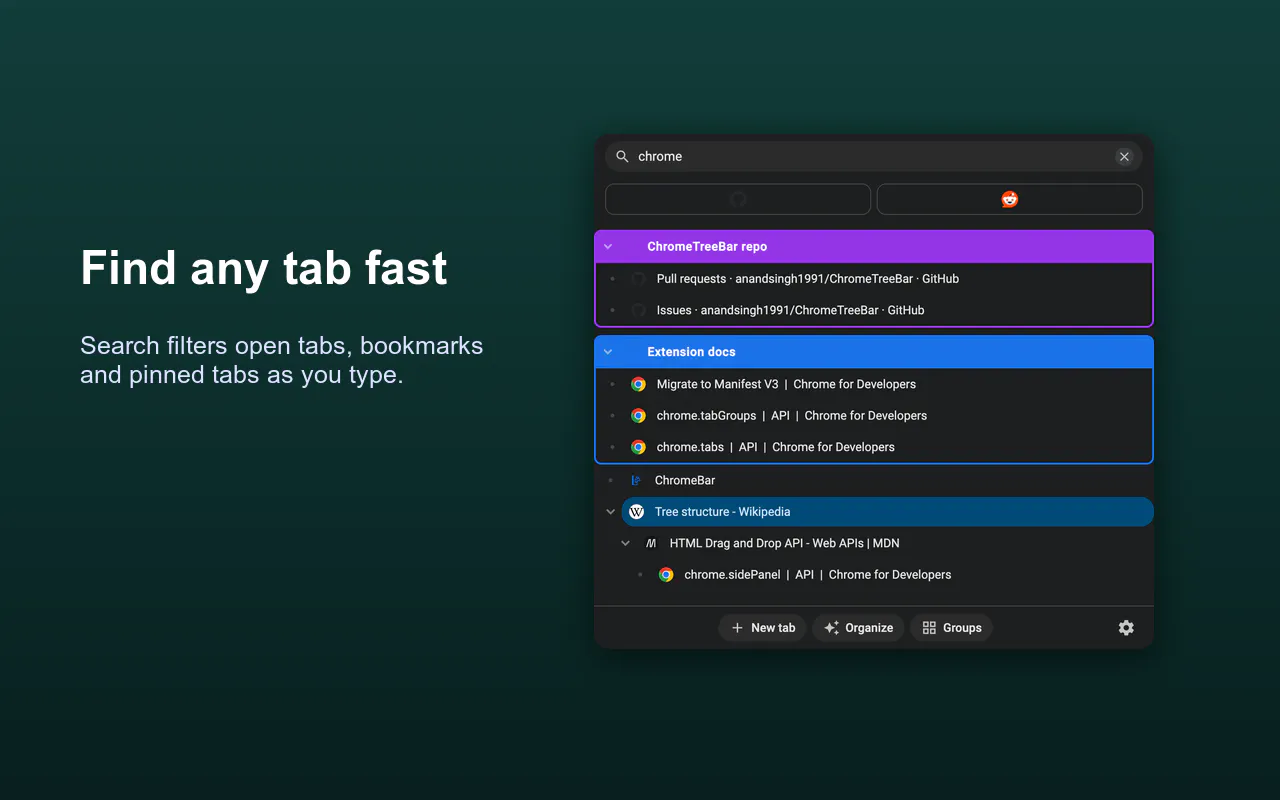Screen dimensions: 1280x800
Task: Click the Groups button
Action: 951,628
